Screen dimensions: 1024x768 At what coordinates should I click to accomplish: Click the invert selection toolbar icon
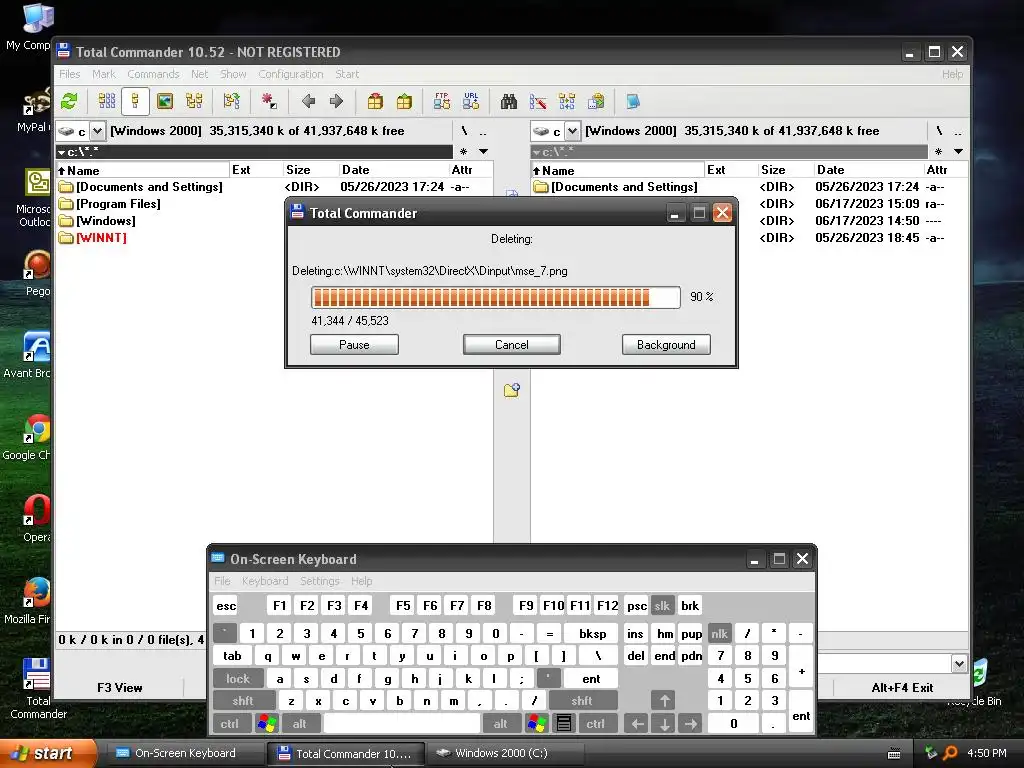(x=232, y=101)
